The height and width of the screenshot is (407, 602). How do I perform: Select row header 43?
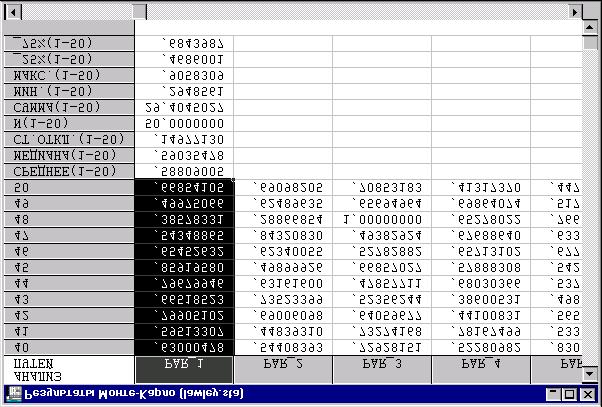coord(69,299)
